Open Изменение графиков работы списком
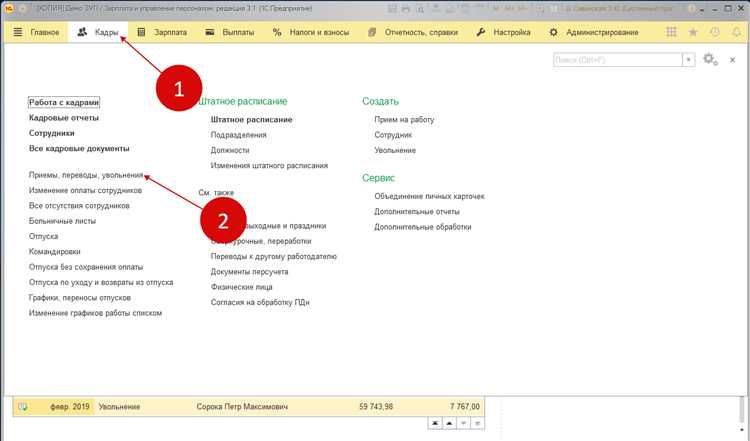The width and height of the screenshot is (750, 441). [x=95, y=313]
